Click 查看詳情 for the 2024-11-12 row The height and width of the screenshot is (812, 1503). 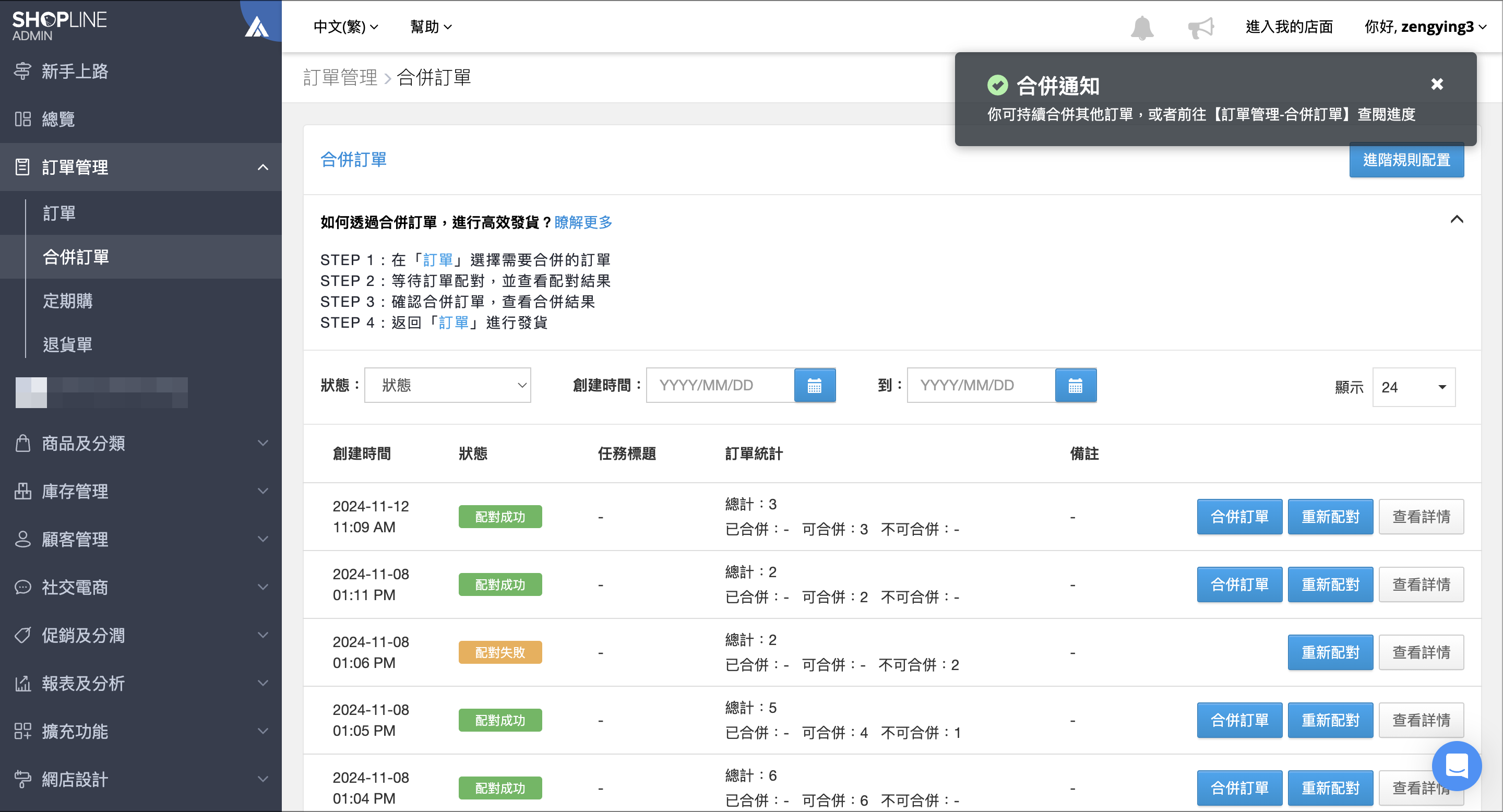click(x=1421, y=517)
